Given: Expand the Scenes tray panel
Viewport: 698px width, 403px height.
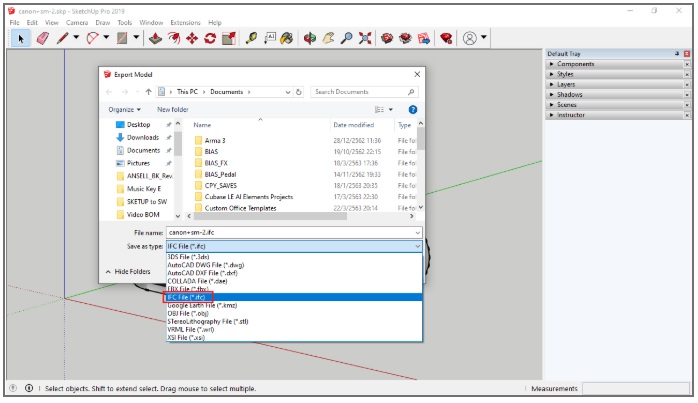Looking at the screenshot, I should point(567,105).
